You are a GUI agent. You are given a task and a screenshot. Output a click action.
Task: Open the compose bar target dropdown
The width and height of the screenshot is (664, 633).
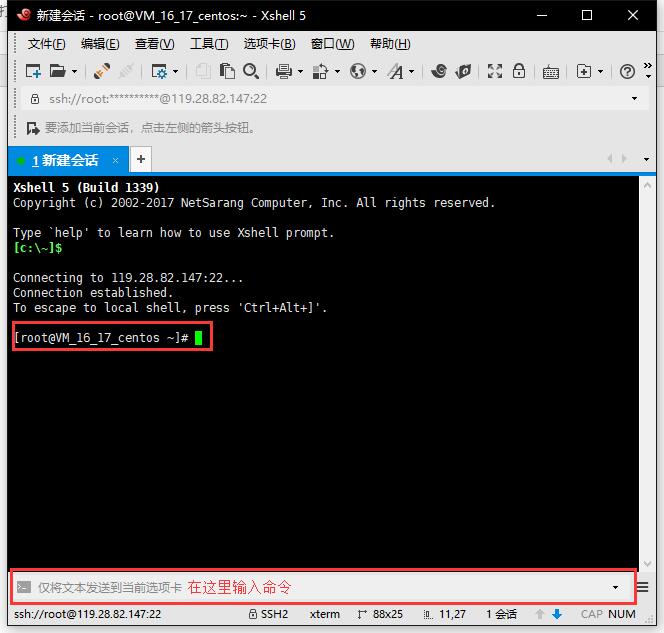(x=615, y=587)
